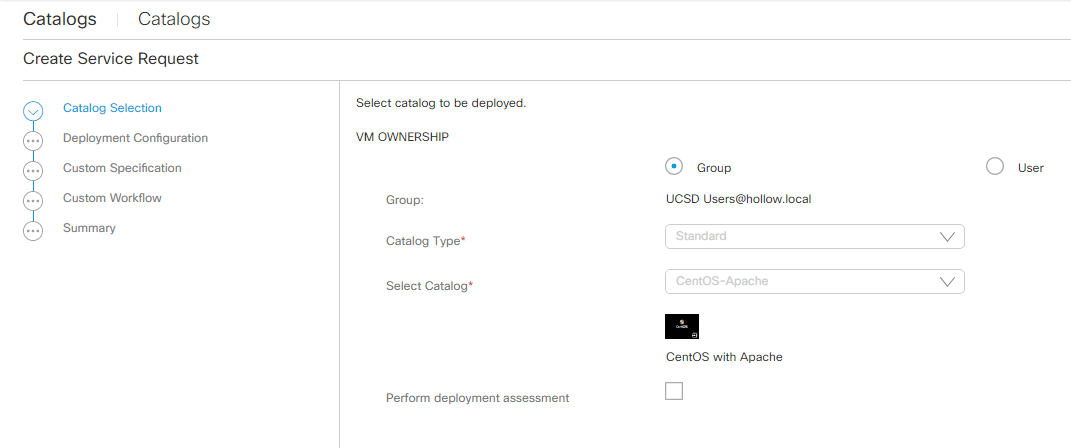Enable the Perform deployment assessment checkbox
This screenshot has height=448, width=1071.
[x=674, y=391]
